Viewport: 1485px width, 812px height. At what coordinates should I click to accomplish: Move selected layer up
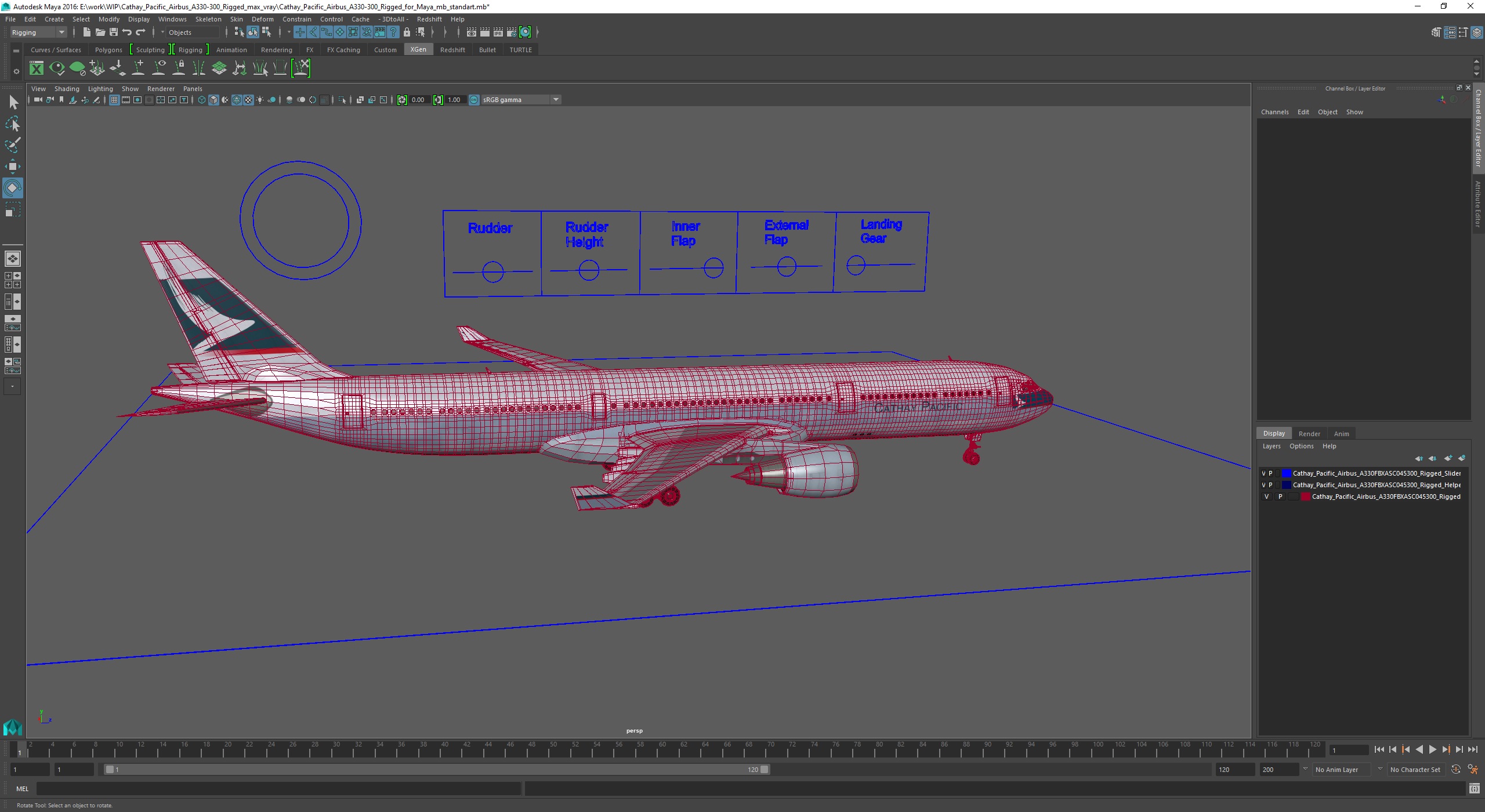pos(1418,458)
